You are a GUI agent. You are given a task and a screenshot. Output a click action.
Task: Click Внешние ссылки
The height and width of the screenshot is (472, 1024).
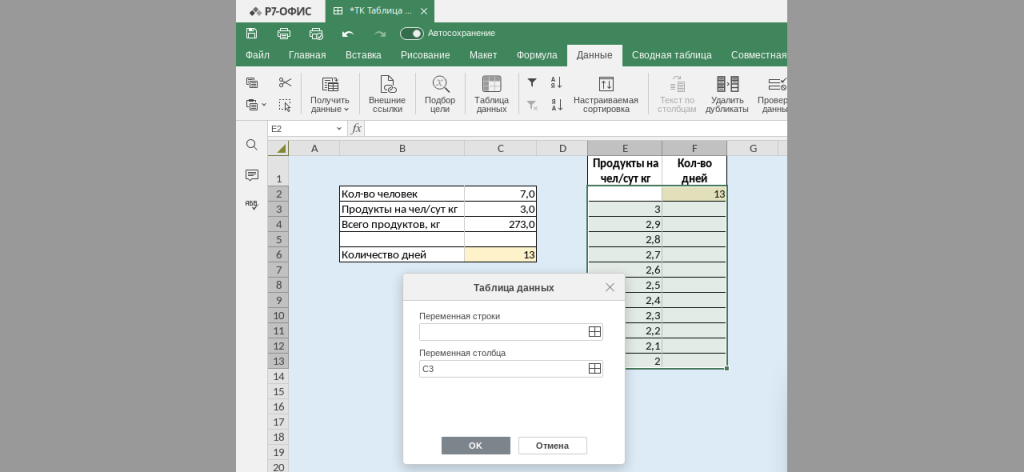[x=387, y=95]
